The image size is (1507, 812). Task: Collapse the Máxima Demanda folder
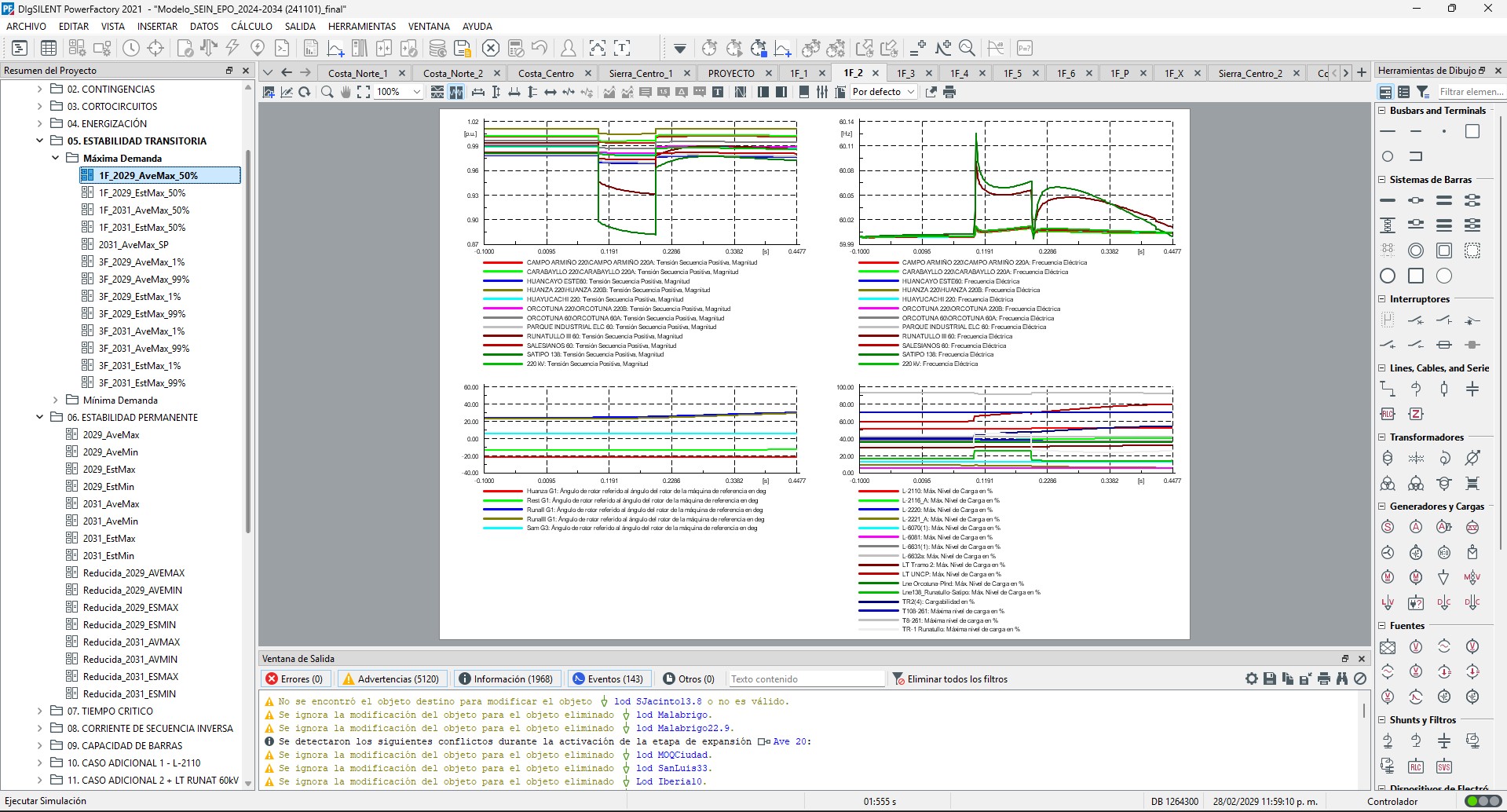pos(56,158)
